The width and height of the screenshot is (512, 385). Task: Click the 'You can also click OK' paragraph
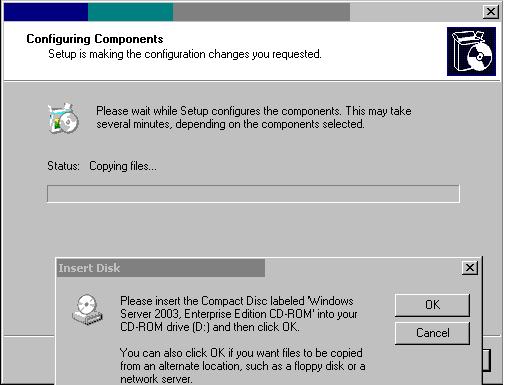pyautogui.click(x=243, y=366)
